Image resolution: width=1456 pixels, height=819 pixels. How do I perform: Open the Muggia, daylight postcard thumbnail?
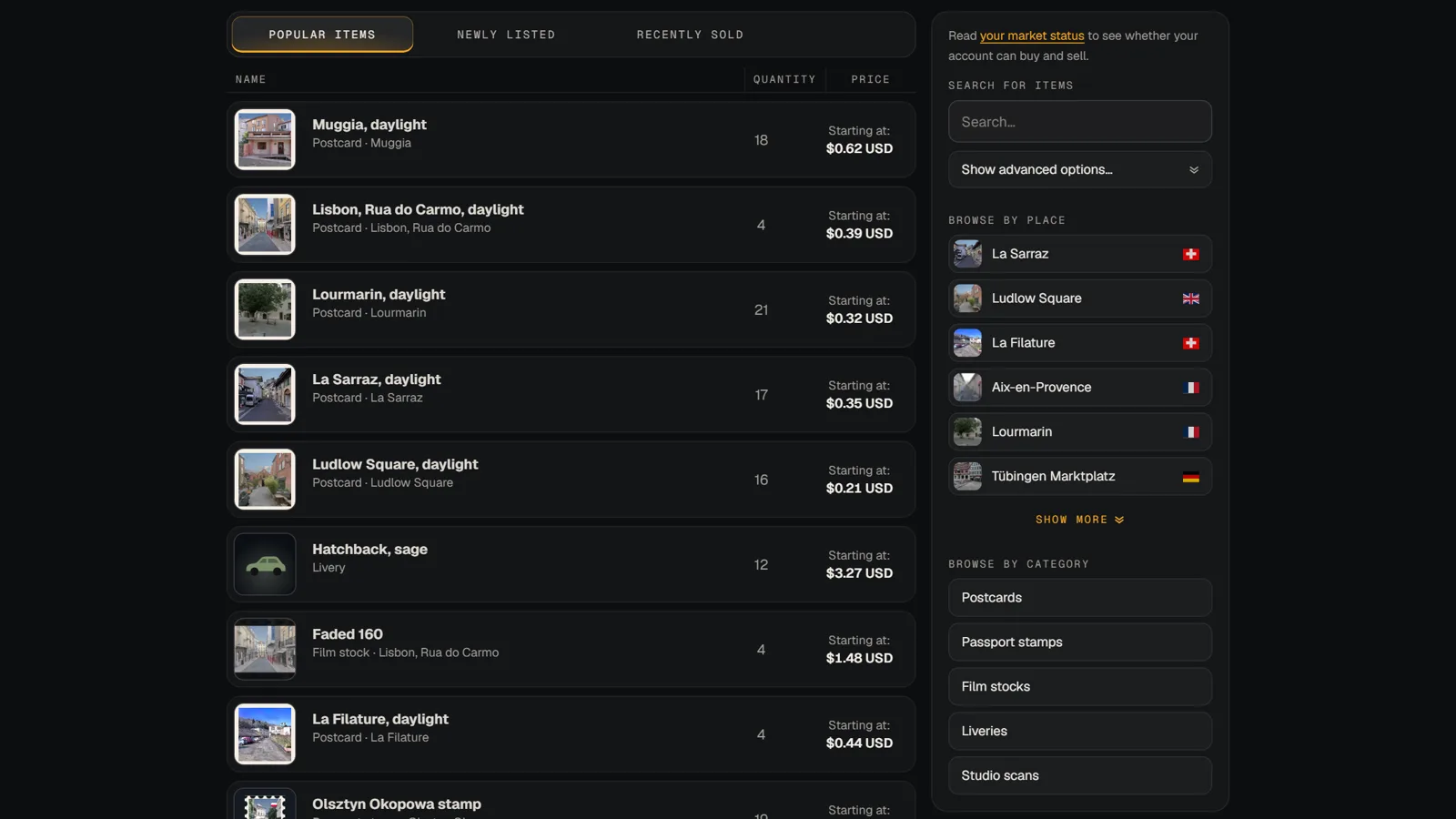click(x=265, y=139)
